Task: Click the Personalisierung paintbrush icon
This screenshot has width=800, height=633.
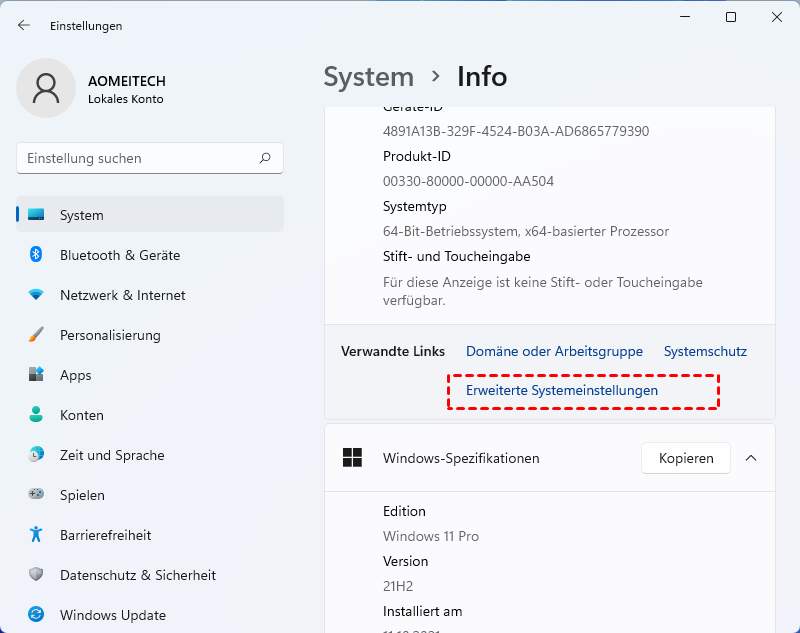Action: [x=37, y=335]
